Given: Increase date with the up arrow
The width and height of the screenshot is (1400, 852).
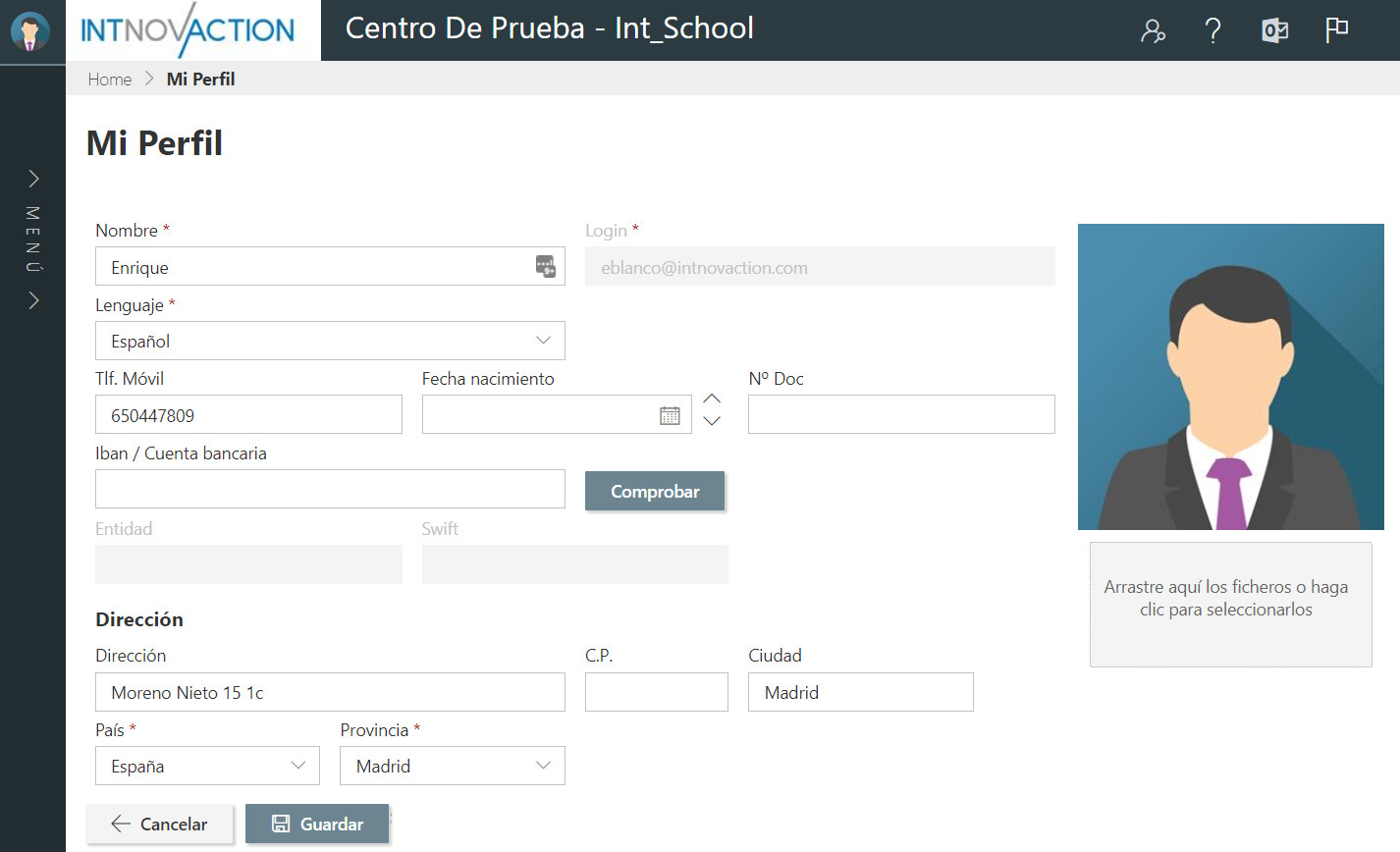Looking at the screenshot, I should pos(713,399).
